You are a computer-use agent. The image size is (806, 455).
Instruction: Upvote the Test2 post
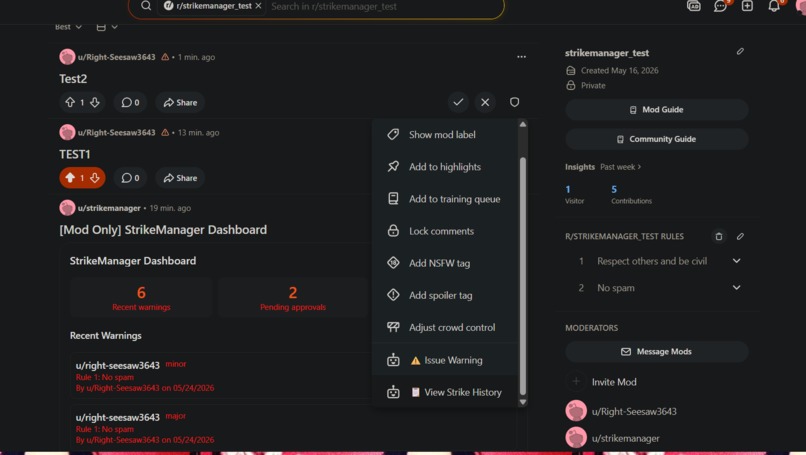pos(70,102)
